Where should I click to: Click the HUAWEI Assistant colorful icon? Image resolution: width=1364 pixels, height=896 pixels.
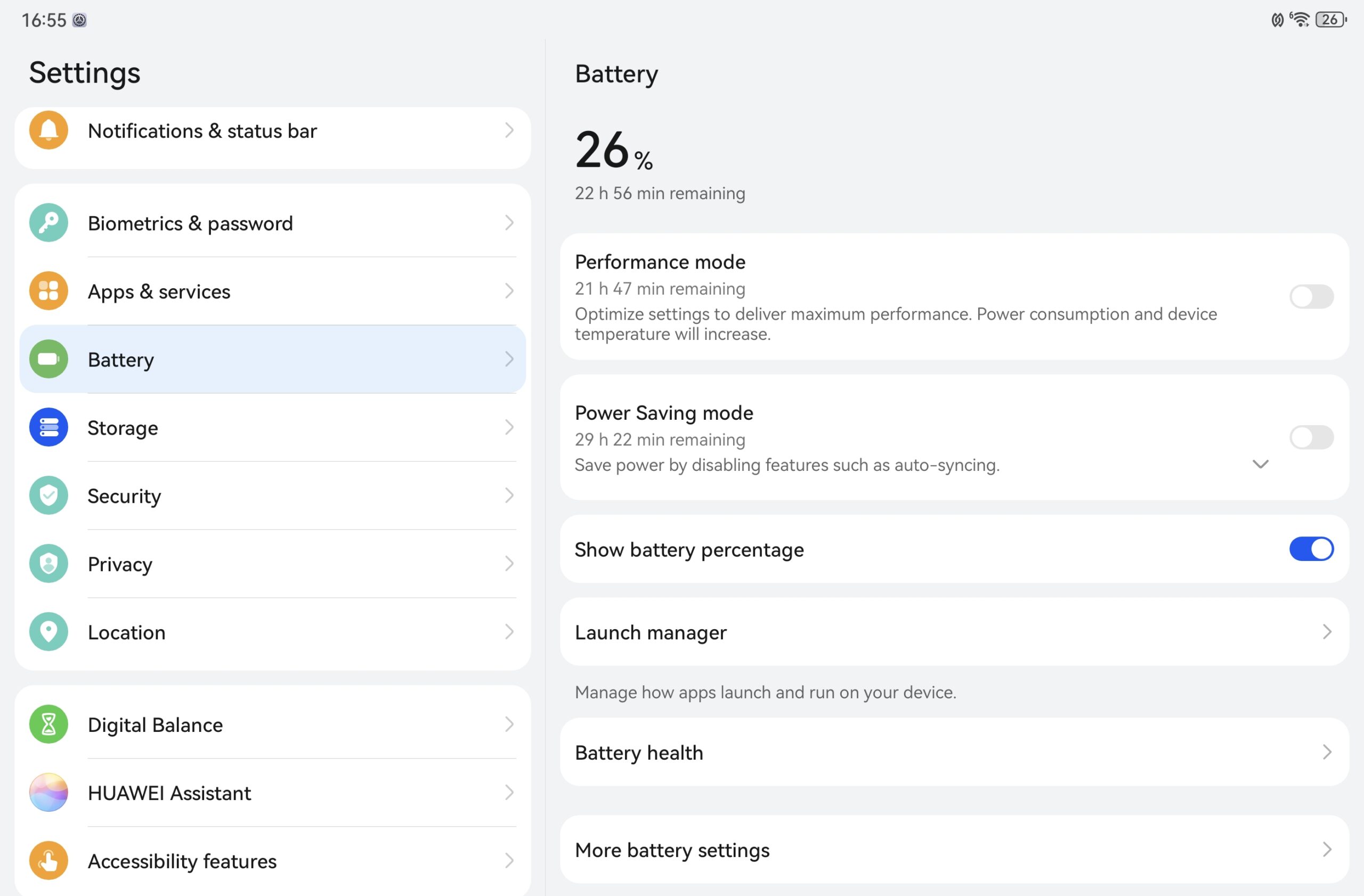point(48,793)
